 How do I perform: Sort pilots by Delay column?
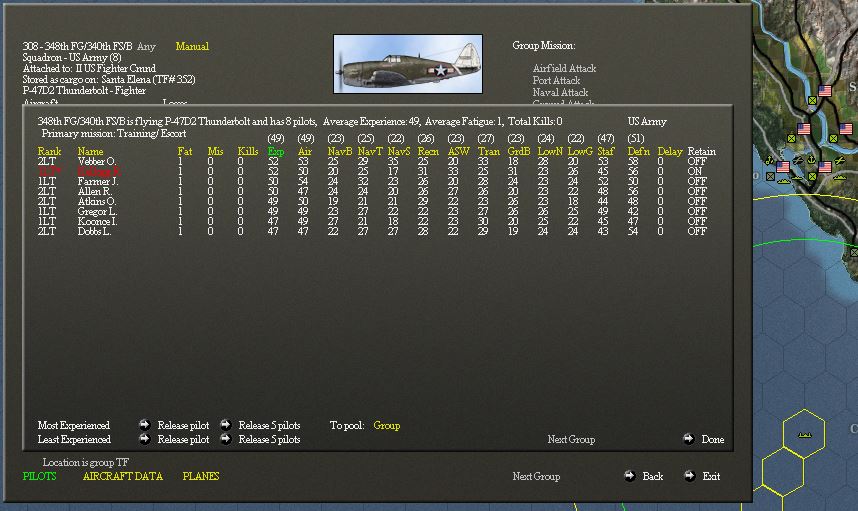click(x=670, y=151)
